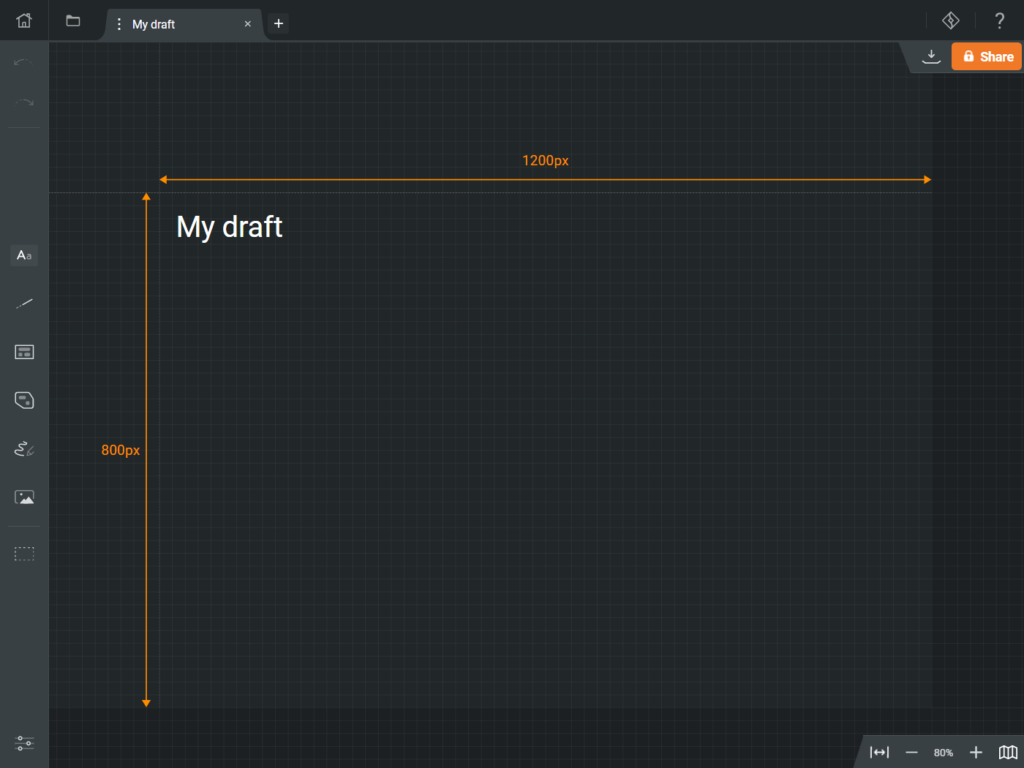Click the diamond icon in top bar
Screen dimensions: 1024x768
coord(951,21)
